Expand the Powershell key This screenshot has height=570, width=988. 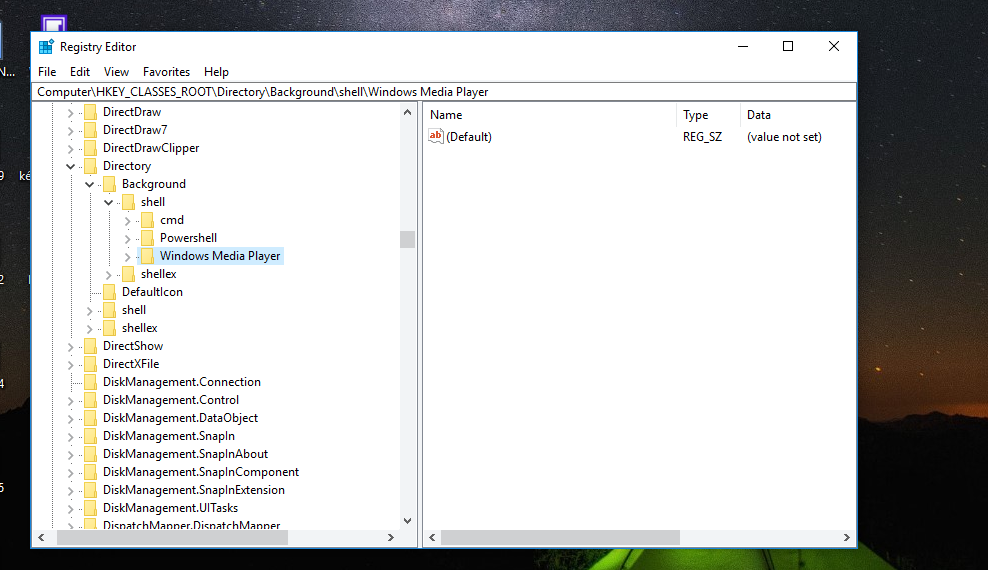127,239
